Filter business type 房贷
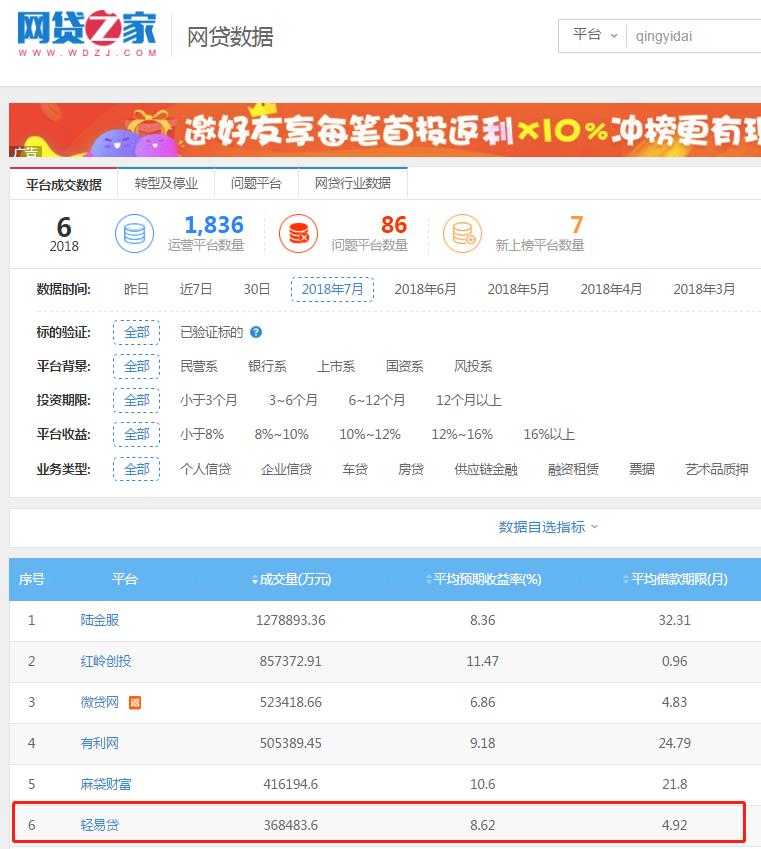Image resolution: width=761 pixels, height=849 pixels. (411, 469)
